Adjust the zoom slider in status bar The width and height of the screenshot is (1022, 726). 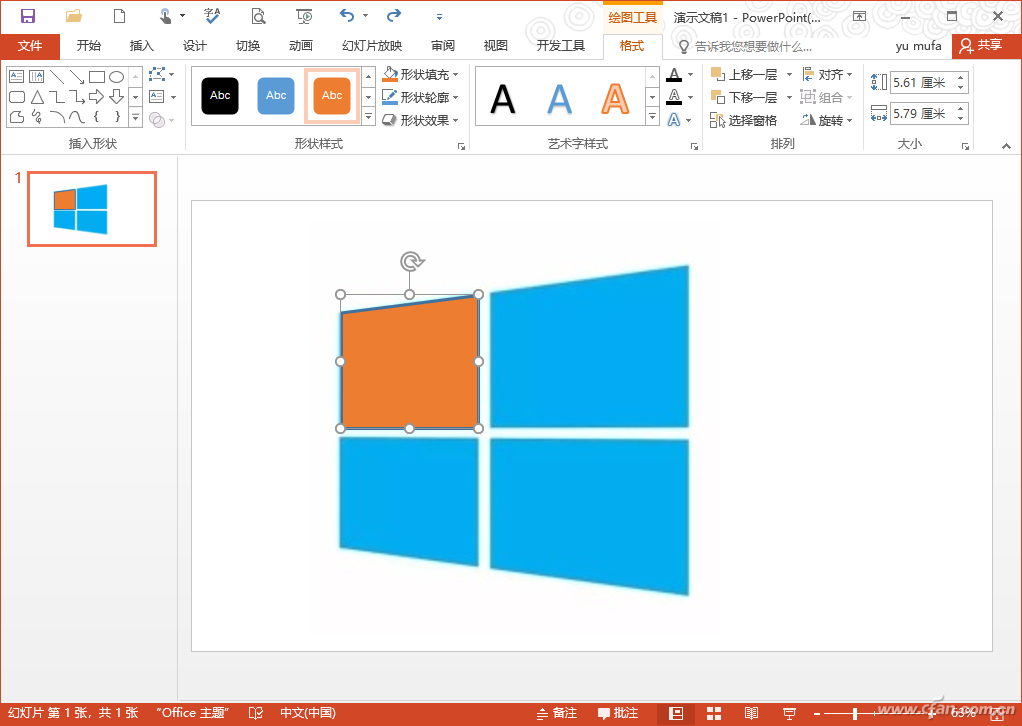pos(855,714)
